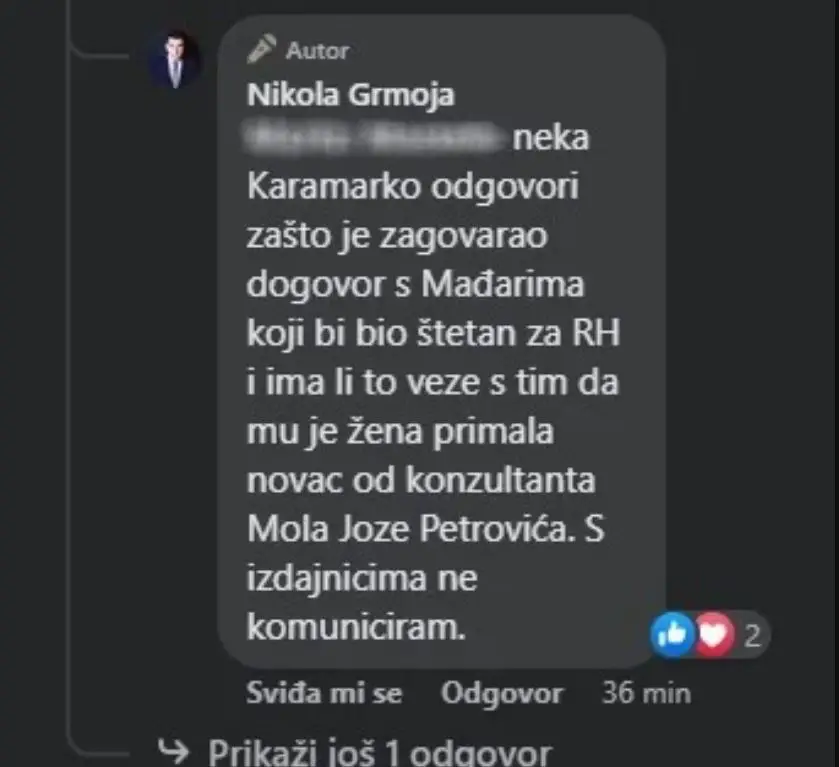Image resolution: width=839 pixels, height=767 pixels.
Task: Click the closing word komuniciram
Action: pos(356,627)
